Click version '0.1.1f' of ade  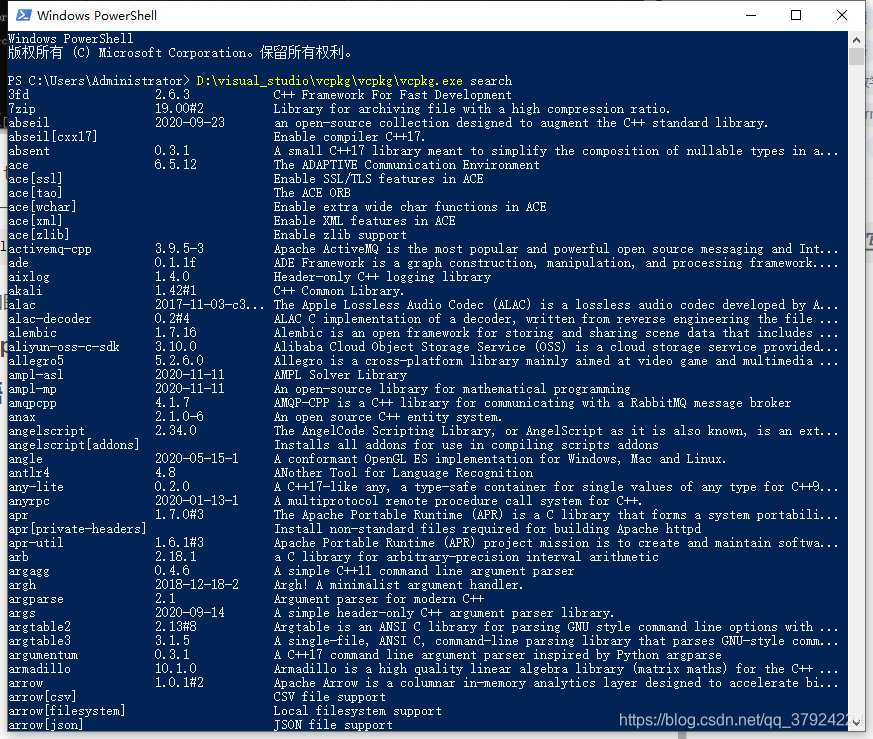pyautogui.click(x=175, y=263)
